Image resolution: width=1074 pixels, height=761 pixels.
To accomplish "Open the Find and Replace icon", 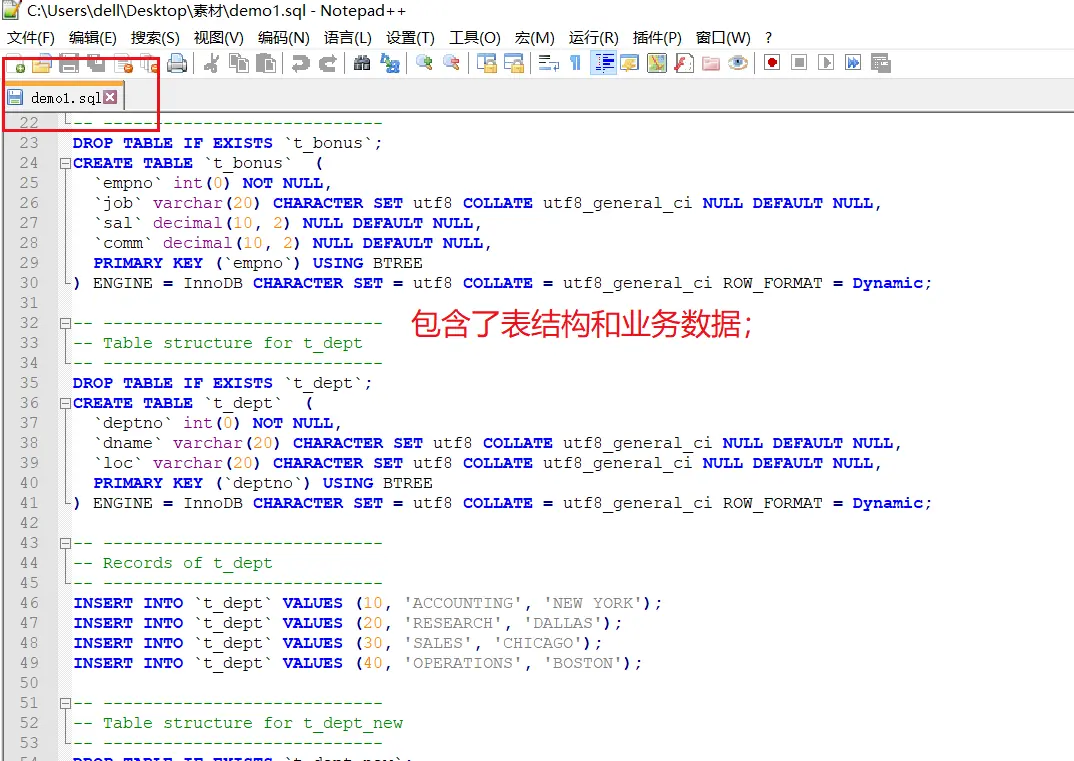I will tap(389, 64).
